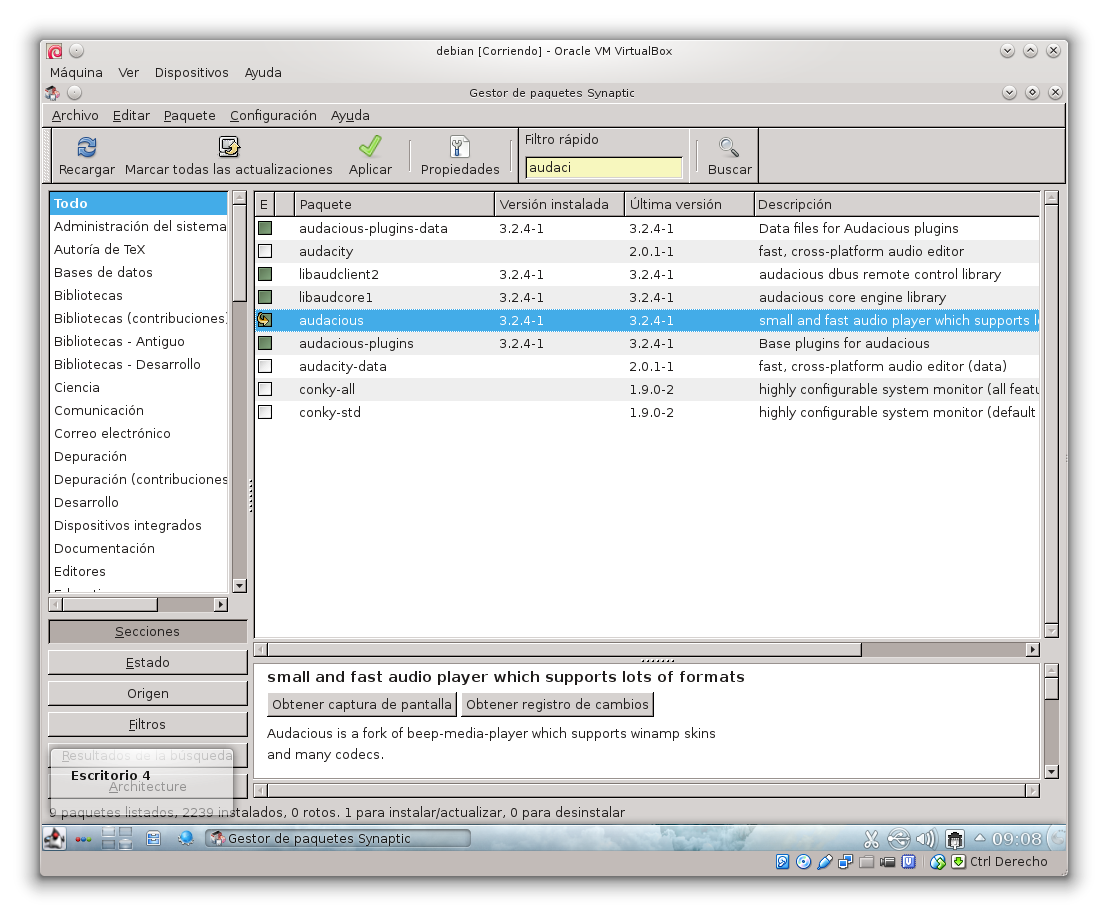Click the activities dots icon in taskbar

pos(83,839)
